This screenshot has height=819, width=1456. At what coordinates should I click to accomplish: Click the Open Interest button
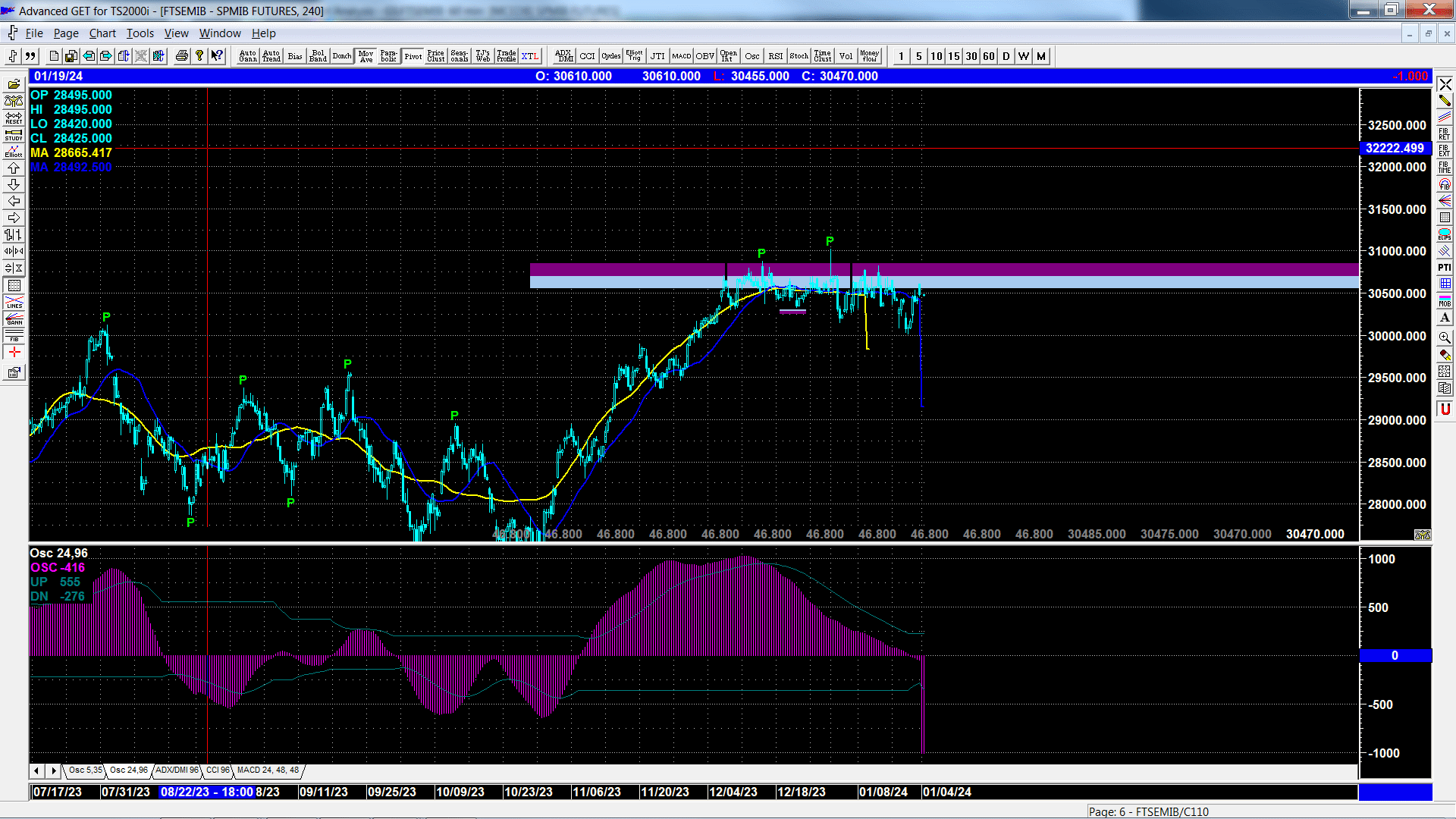(x=729, y=56)
